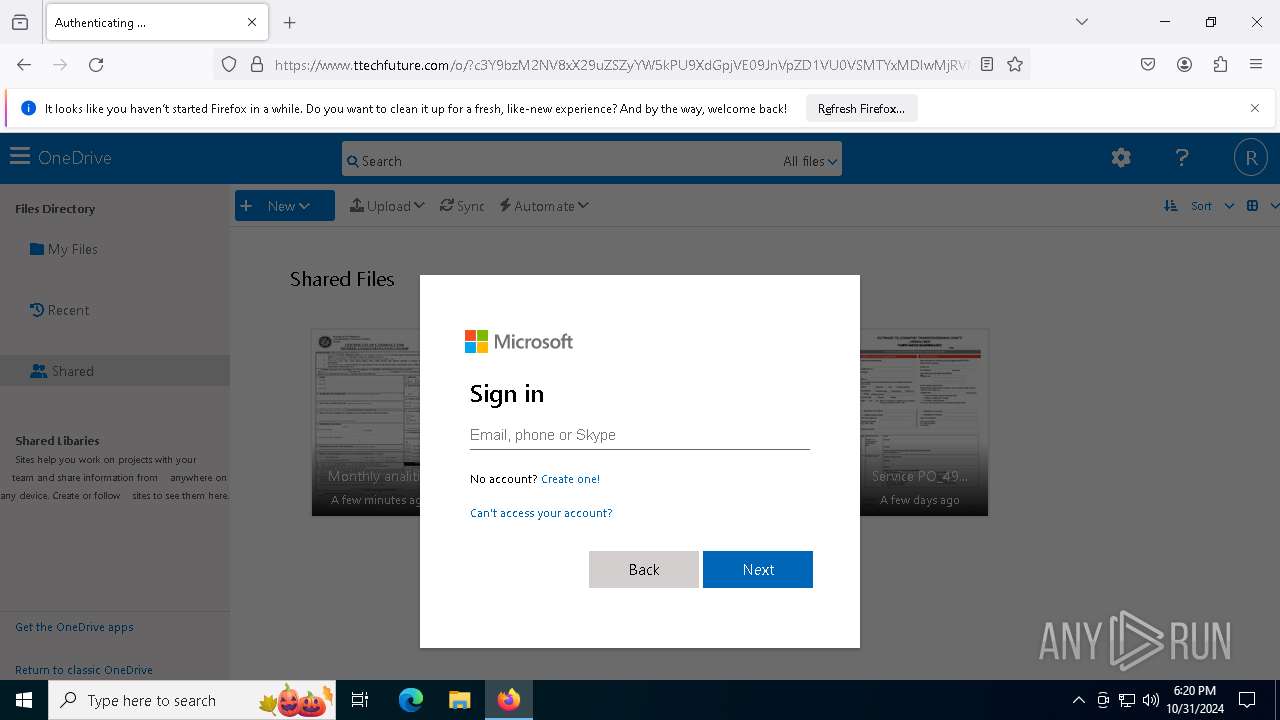Viewport: 1280px width, 720px height.
Task: Toggle reader view icon
Action: (987, 64)
